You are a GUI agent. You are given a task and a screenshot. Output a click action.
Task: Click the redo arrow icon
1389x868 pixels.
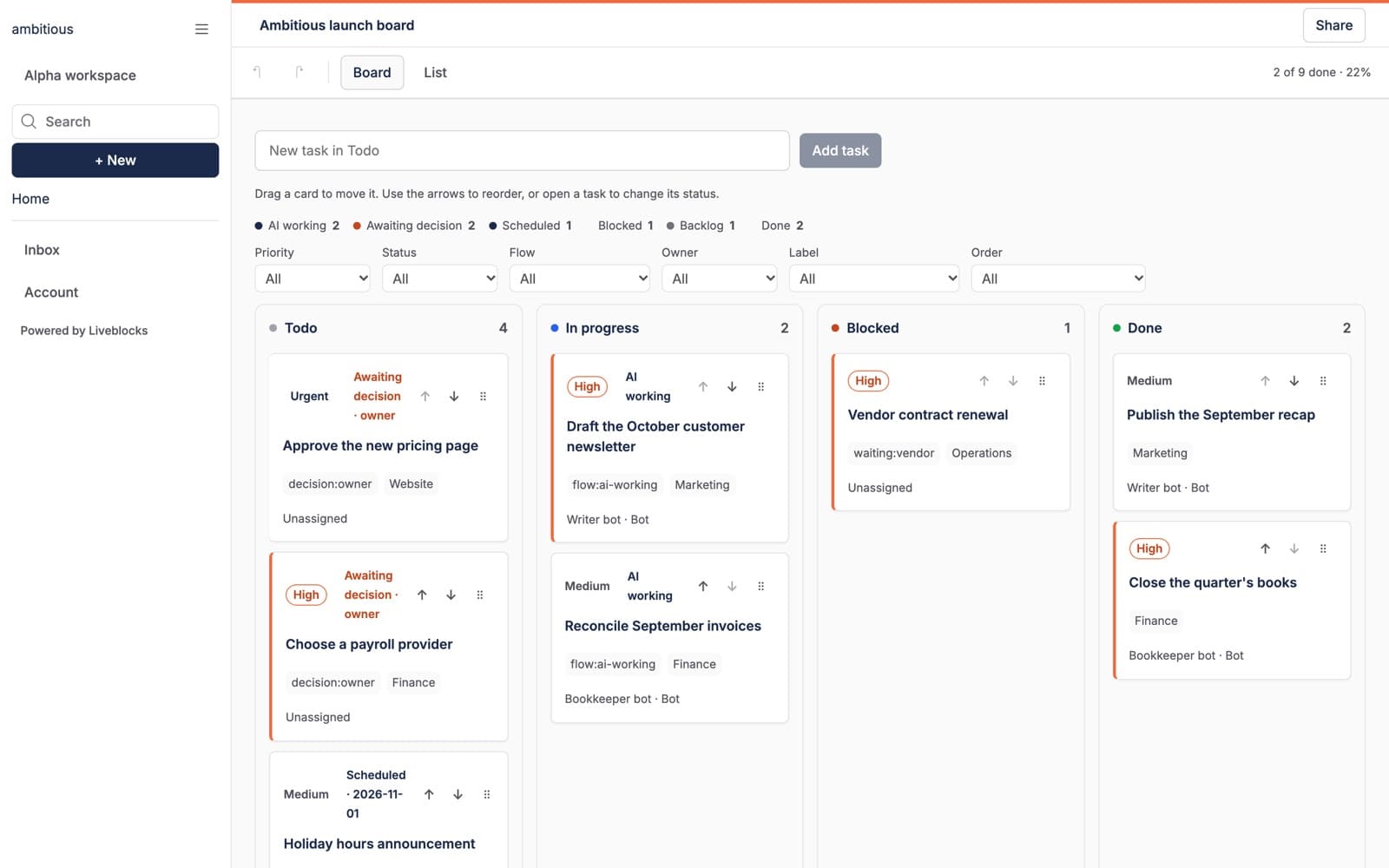[x=299, y=72]
